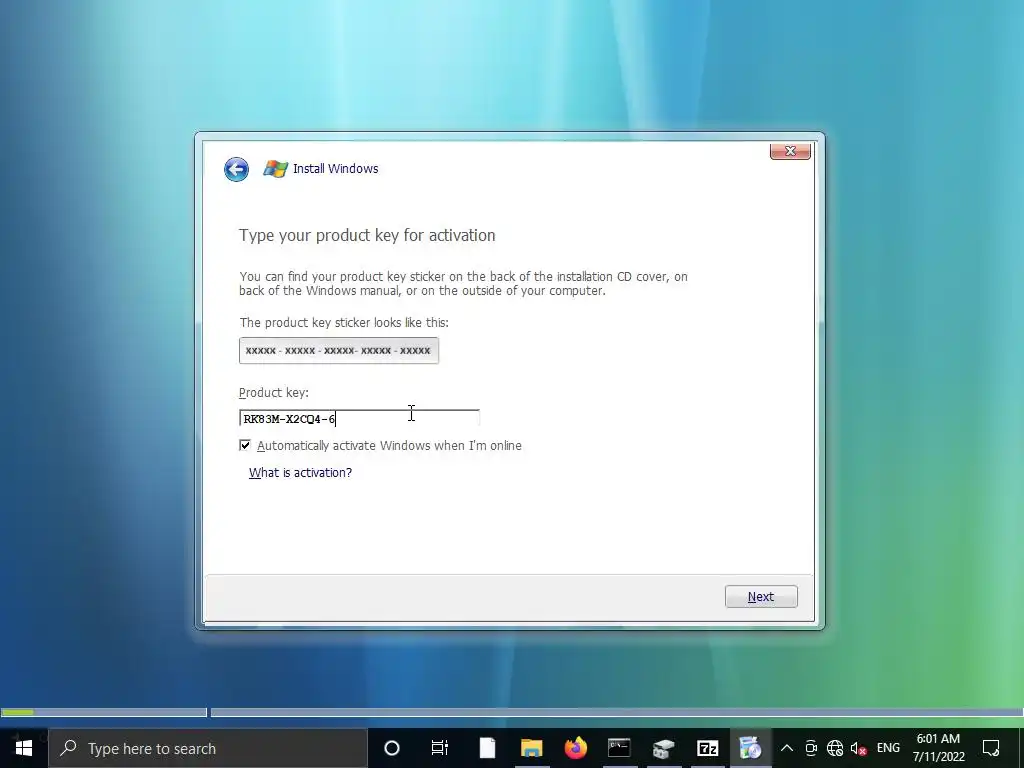The height and width of the screenshot is (768, 1024).
Task: Click the Windows flag logo beside Install Windows
Action: point(275,168)
